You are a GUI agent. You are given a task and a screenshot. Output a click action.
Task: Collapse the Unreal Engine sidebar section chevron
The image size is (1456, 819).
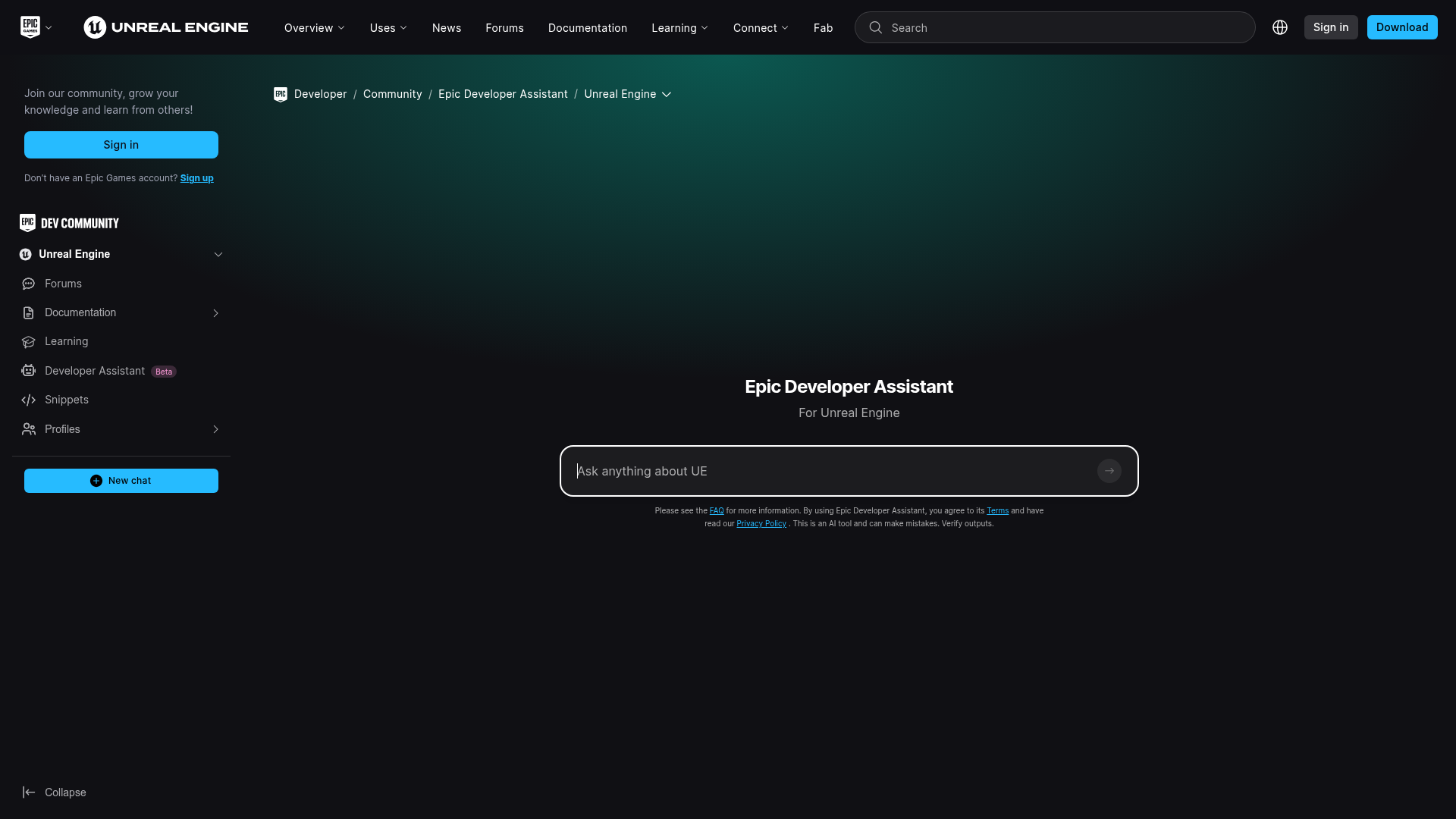click(218, 254)
